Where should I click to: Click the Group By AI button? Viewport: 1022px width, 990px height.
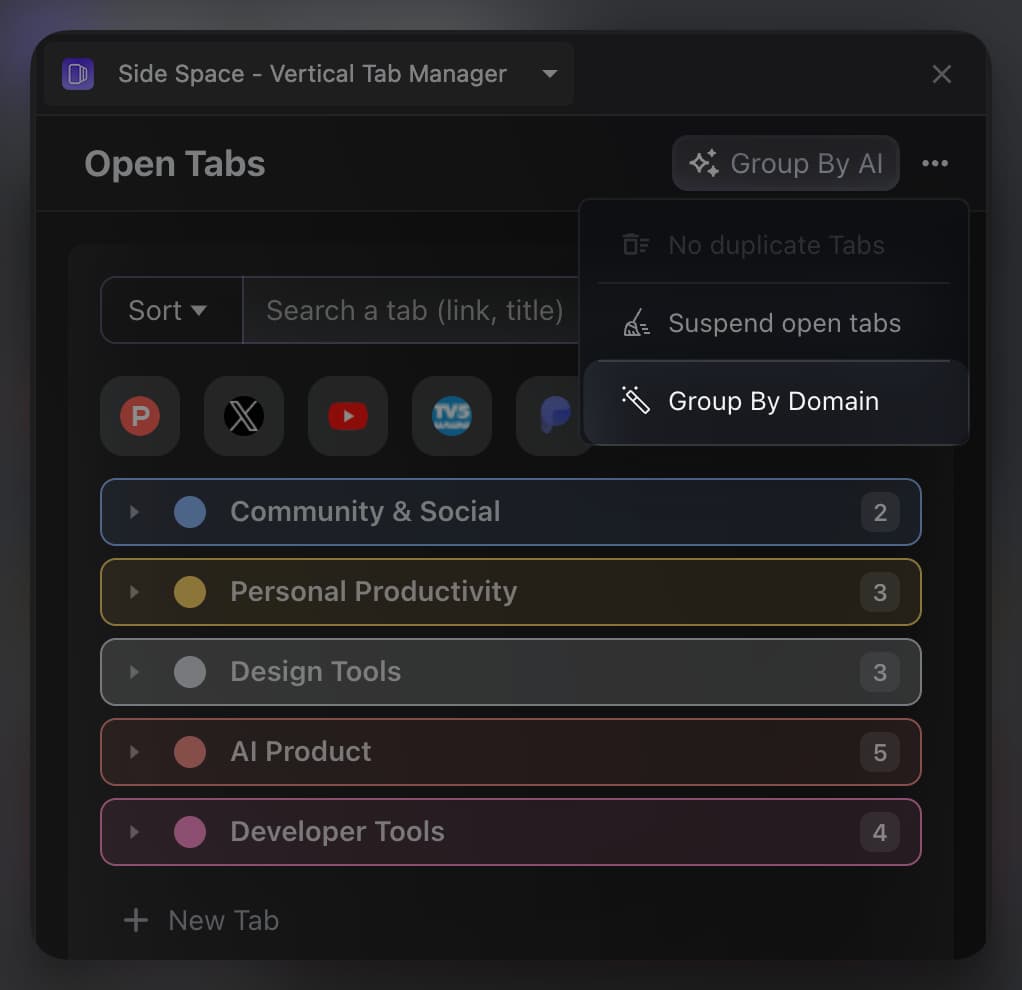click(x=786, y=163)
